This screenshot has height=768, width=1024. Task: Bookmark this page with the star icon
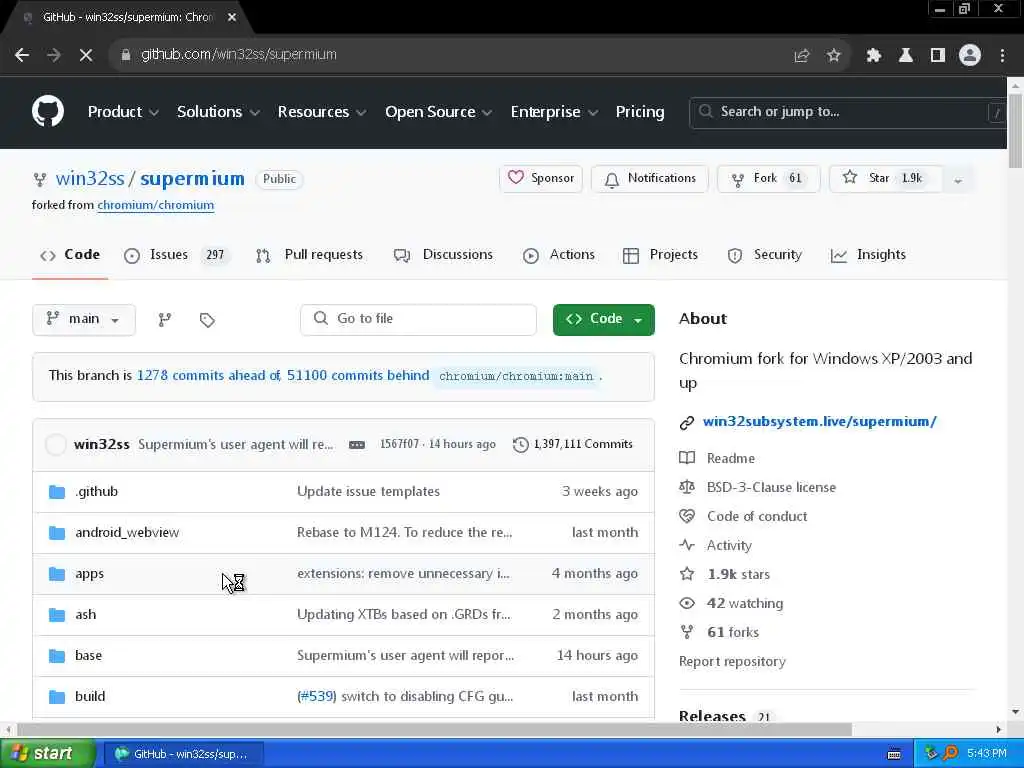point(833,56)
